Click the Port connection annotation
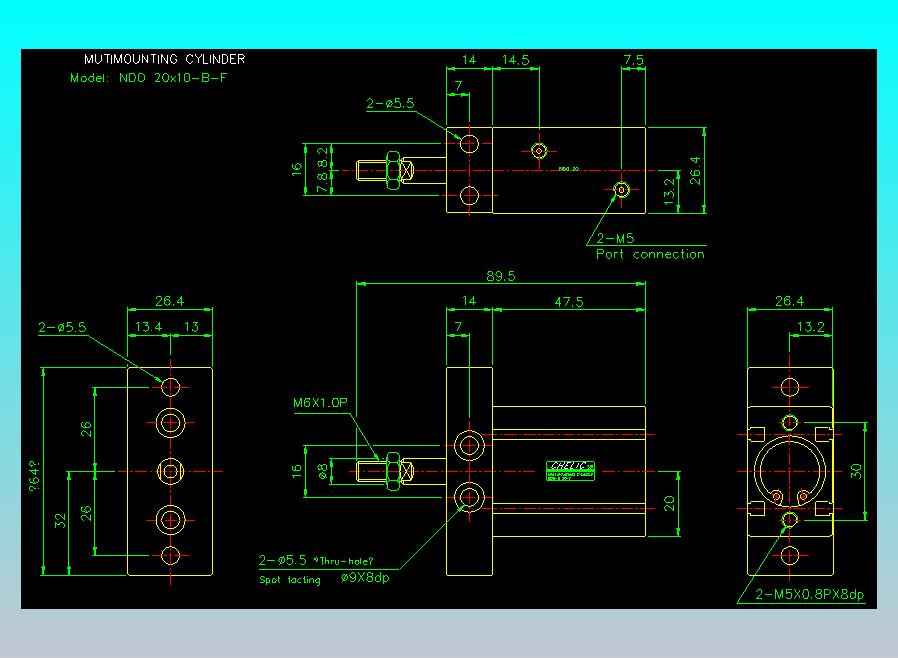The image size is (898, 658). tap(650, 254)
